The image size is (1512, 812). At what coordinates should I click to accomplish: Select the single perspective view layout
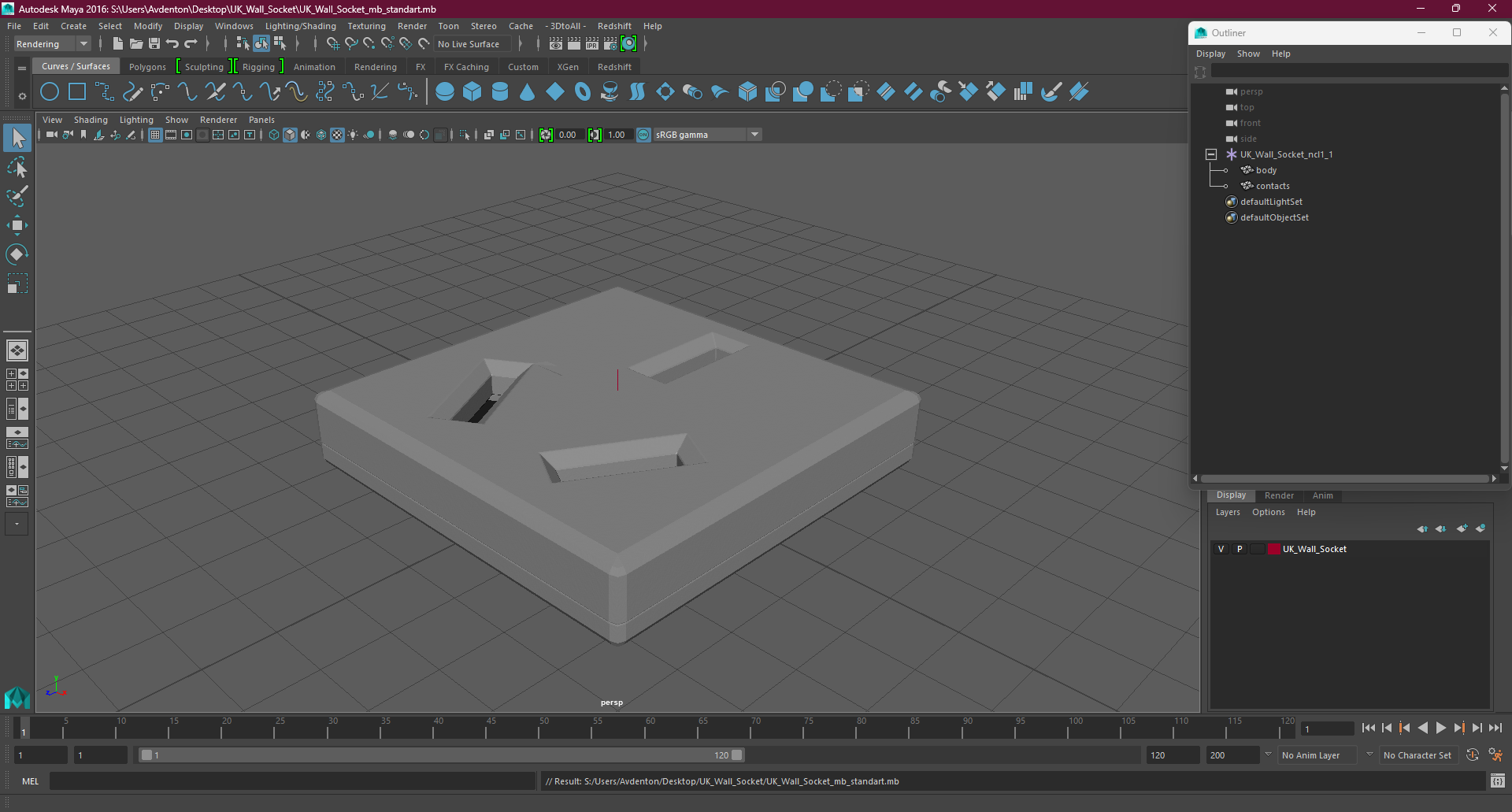point(17,350)
